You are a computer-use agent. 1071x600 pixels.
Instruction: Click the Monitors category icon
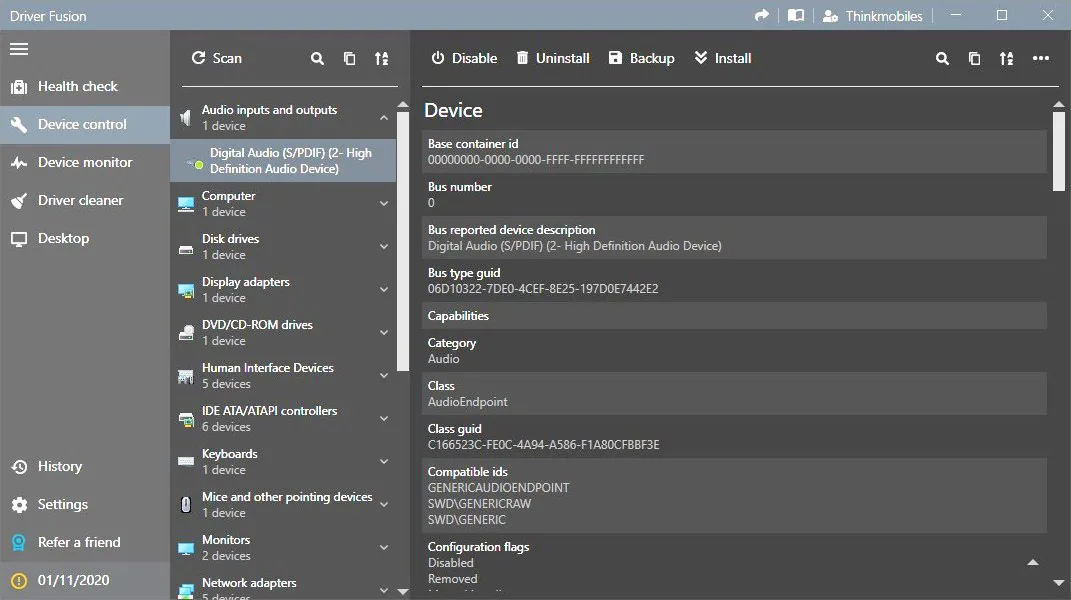pos(186,548)
